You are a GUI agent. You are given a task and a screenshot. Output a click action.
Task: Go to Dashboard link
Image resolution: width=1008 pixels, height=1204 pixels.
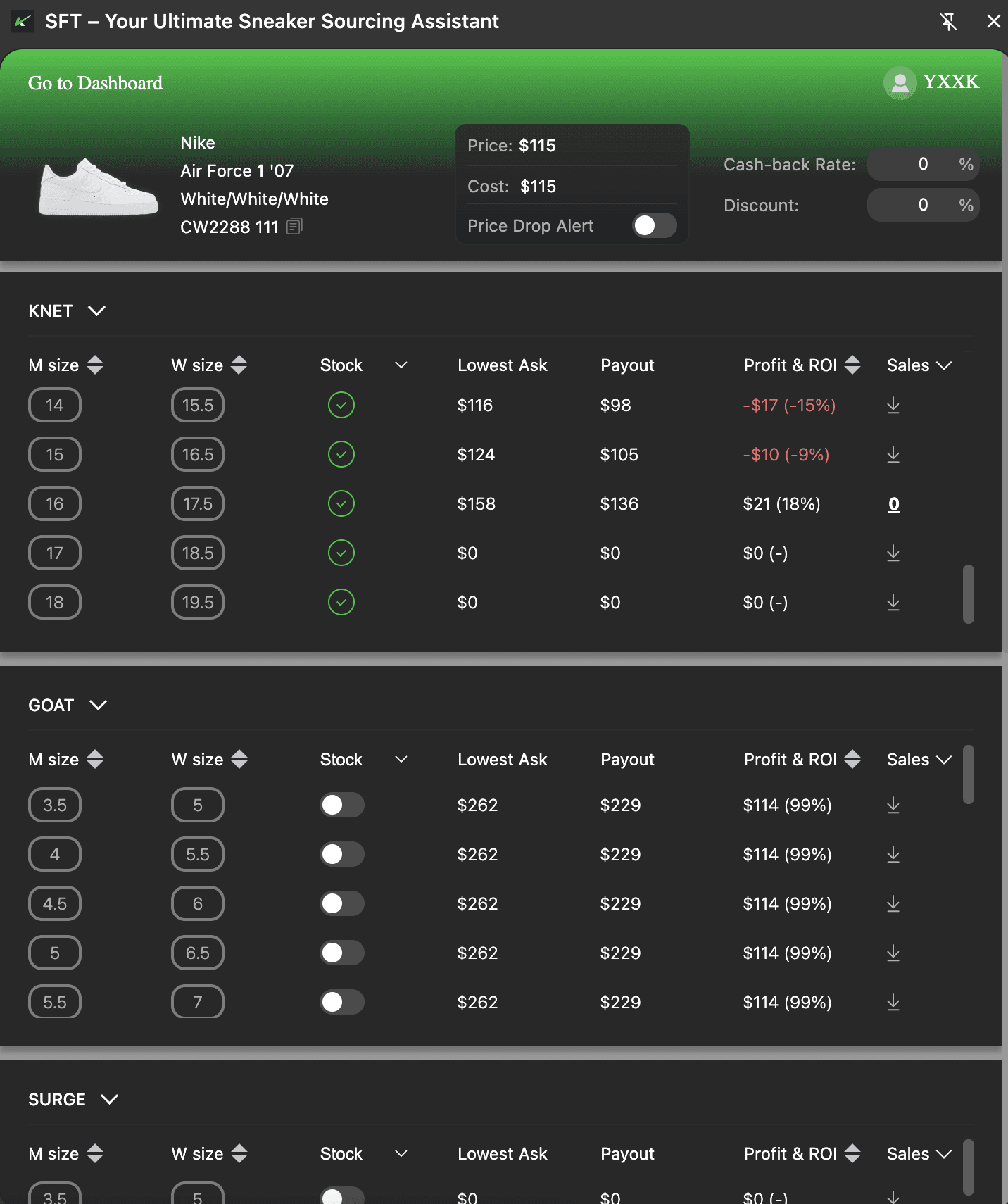(95, 83)
